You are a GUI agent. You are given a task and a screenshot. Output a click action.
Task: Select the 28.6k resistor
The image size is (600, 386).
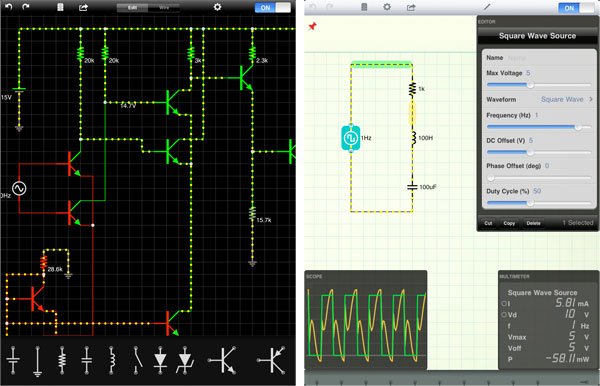tap(44, 262)
